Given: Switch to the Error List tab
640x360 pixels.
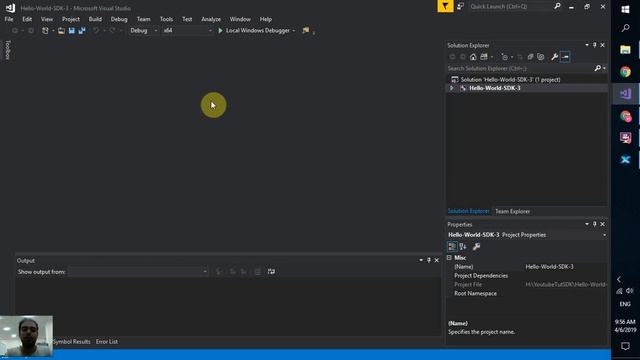Looking at the screenshot, I should point(107,342).
